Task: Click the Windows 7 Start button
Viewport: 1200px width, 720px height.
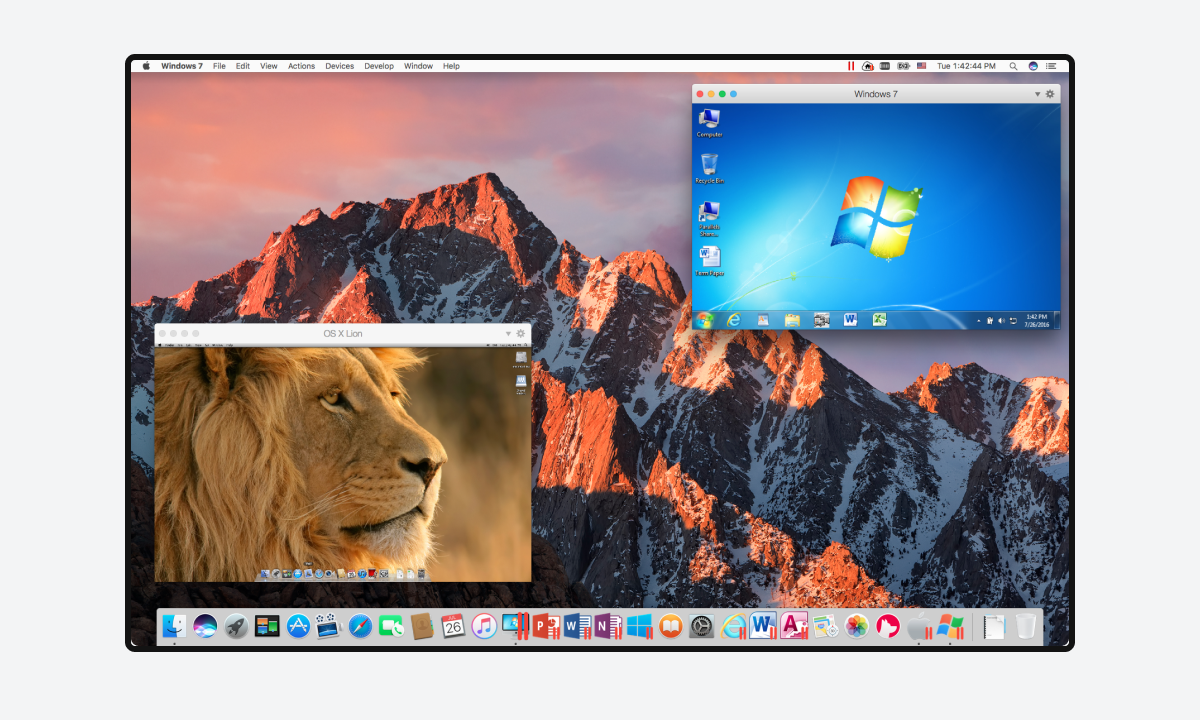Action: [x=705, y=320]
